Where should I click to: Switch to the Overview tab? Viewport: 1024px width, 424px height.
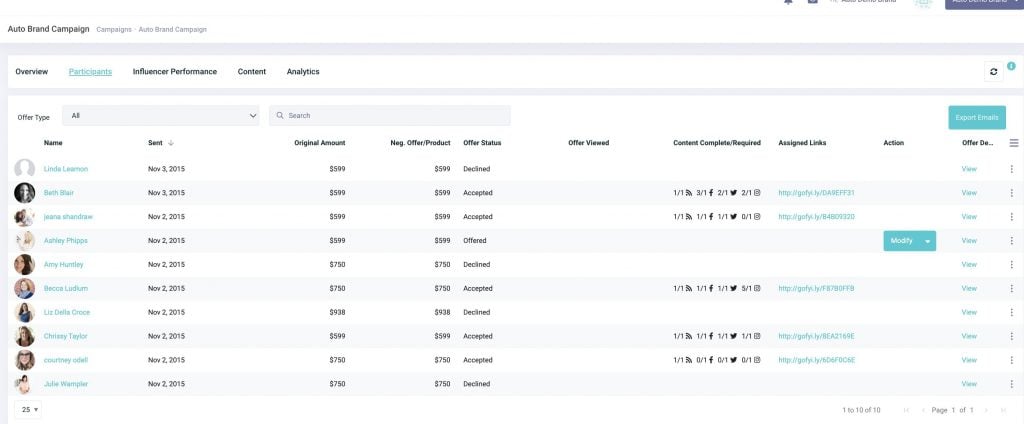point(31,72)
